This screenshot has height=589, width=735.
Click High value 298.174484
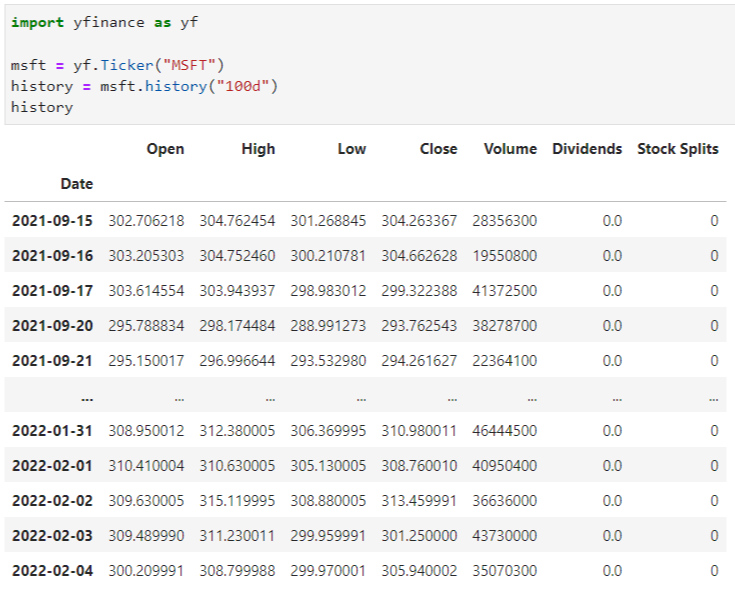237,326
